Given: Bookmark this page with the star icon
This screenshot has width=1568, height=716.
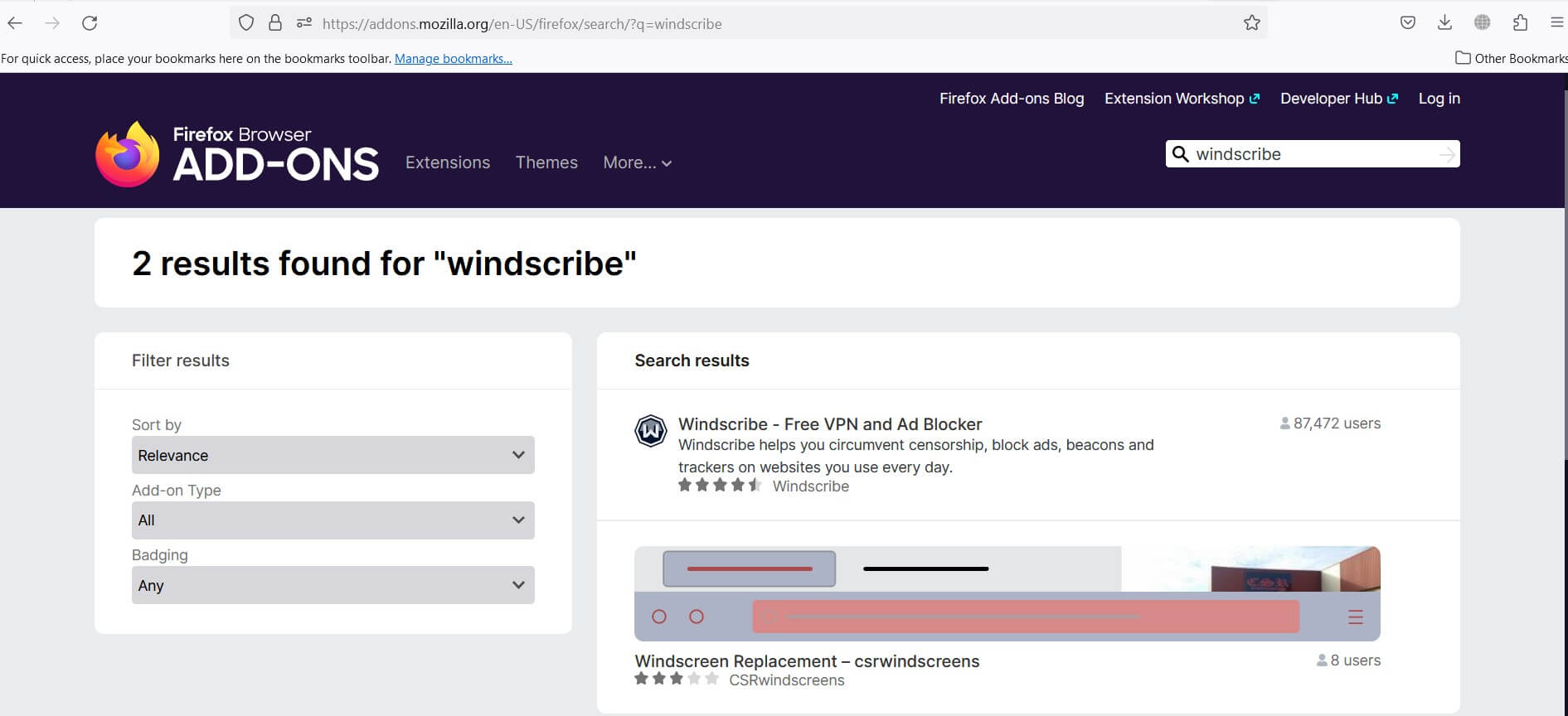Looking at the screenshot, I should (1252, 23).
